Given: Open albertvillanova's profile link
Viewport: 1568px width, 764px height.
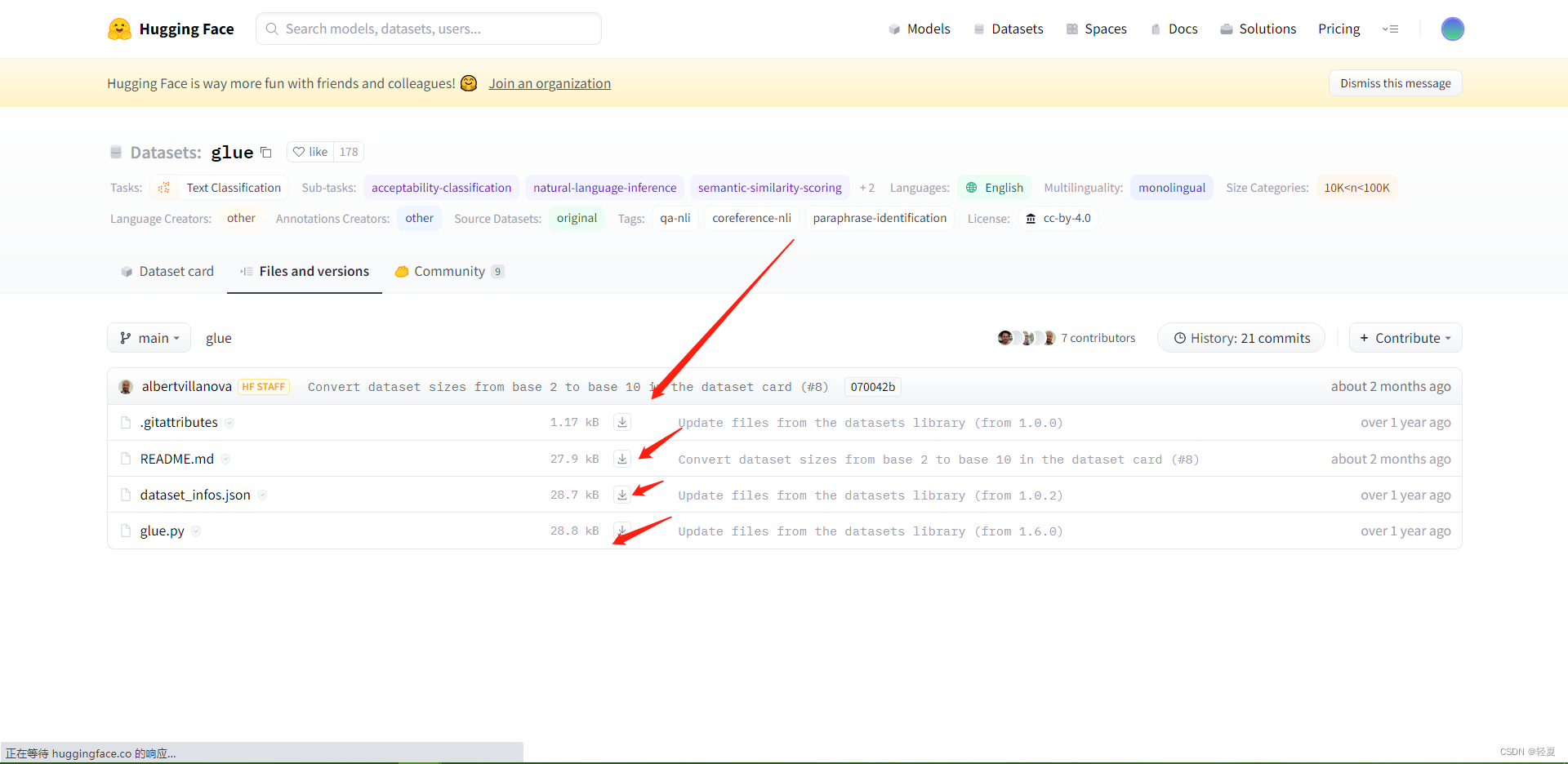Looking at the screenshot, I should tap(187, 386).
